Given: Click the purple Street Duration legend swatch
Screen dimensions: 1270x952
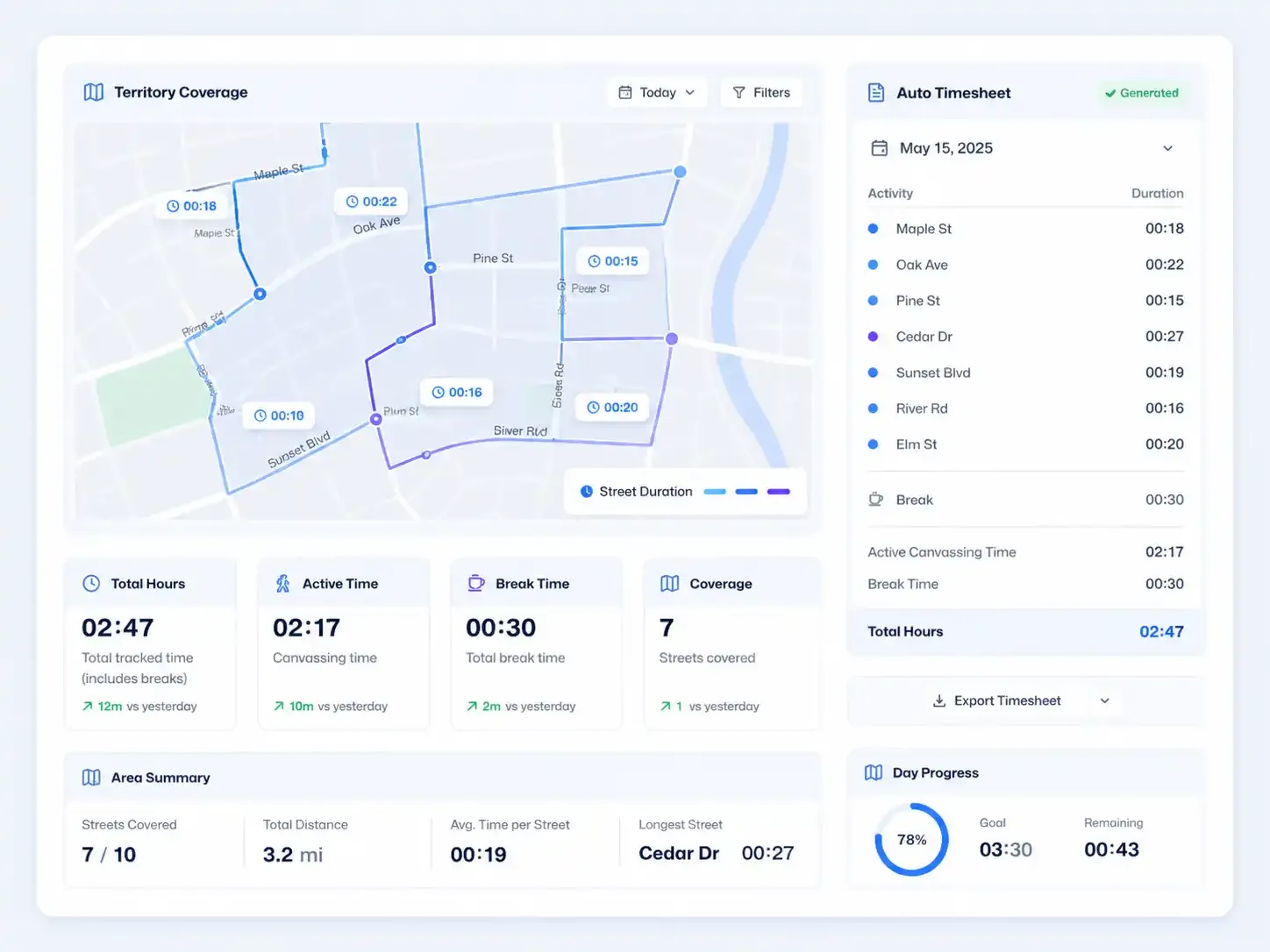Looking at the screenshot, I should 779,492.
